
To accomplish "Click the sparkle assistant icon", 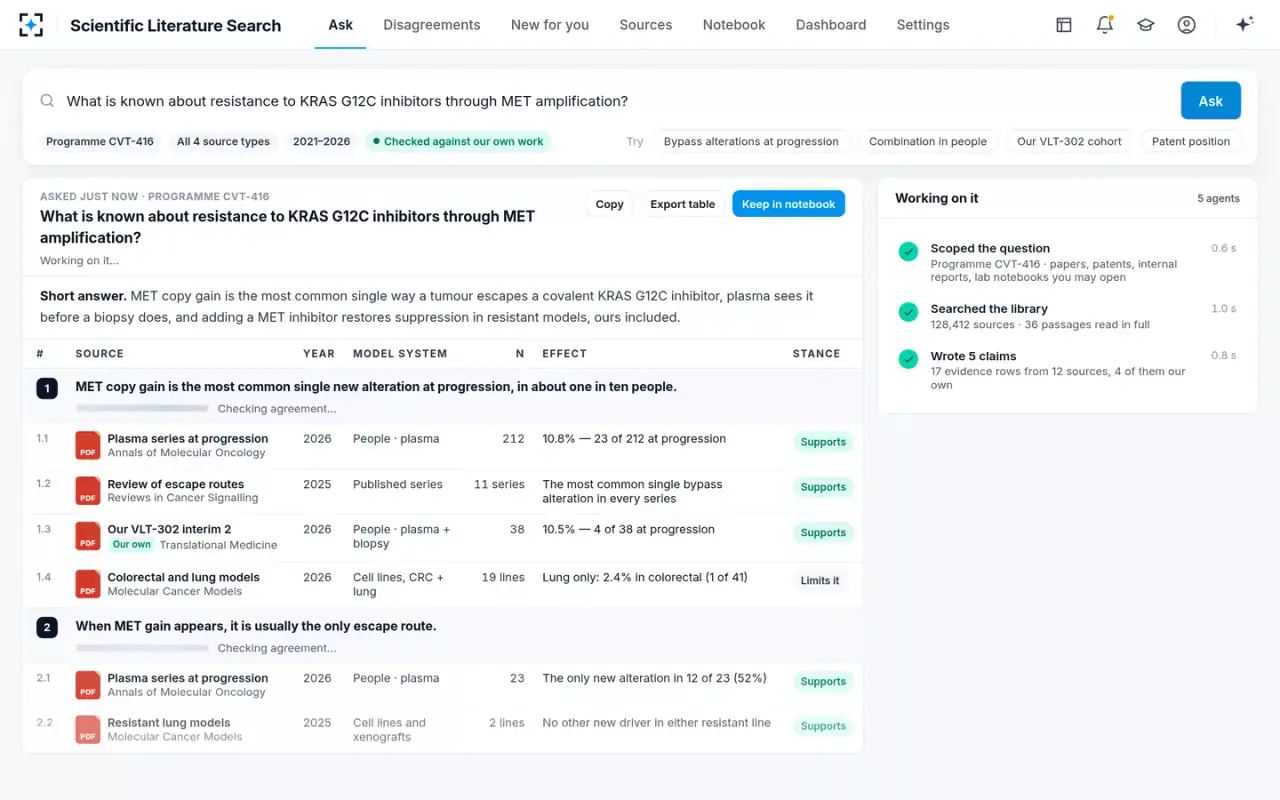I will (1245, 25).
